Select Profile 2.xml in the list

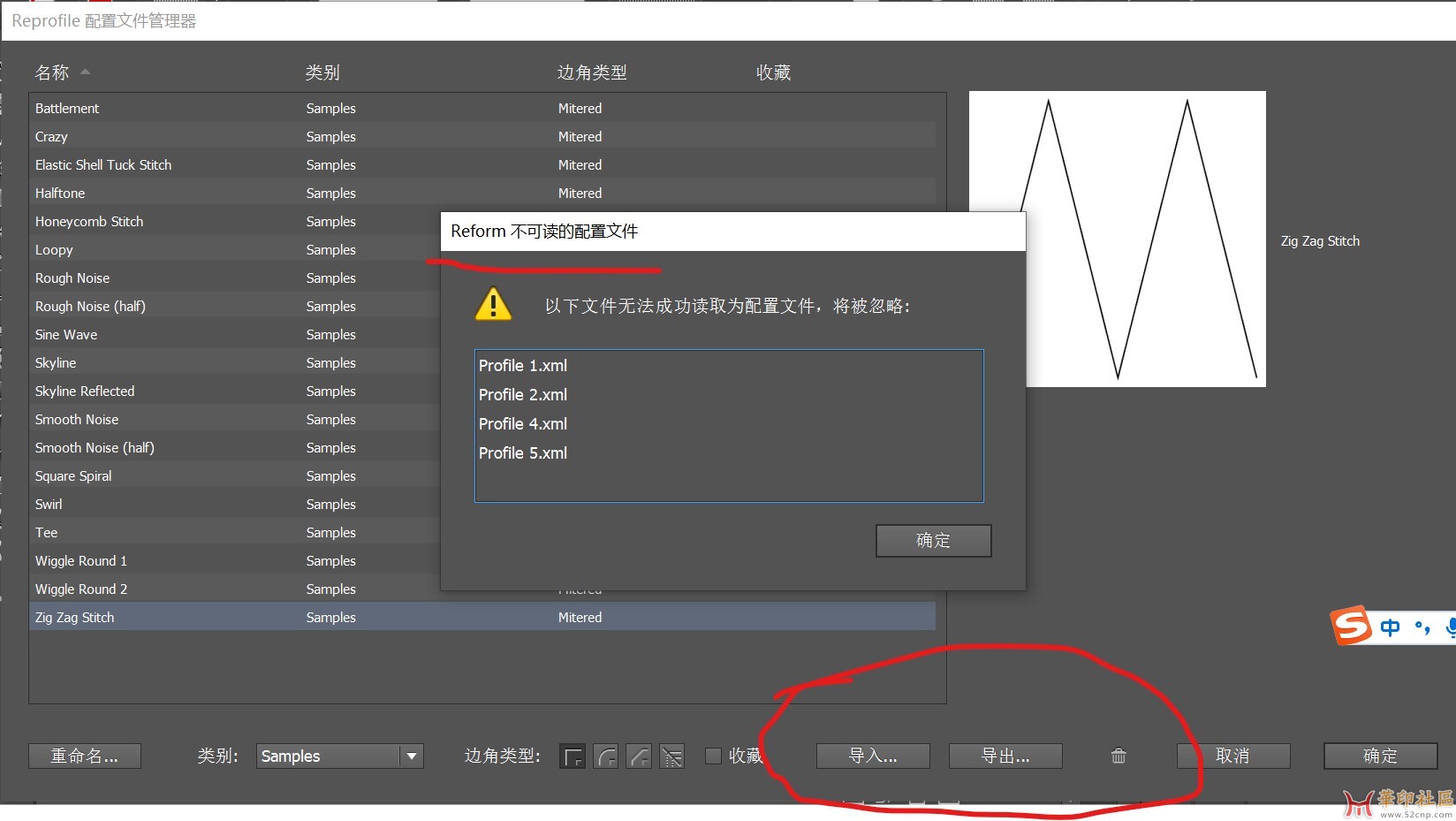click(729, 395)
